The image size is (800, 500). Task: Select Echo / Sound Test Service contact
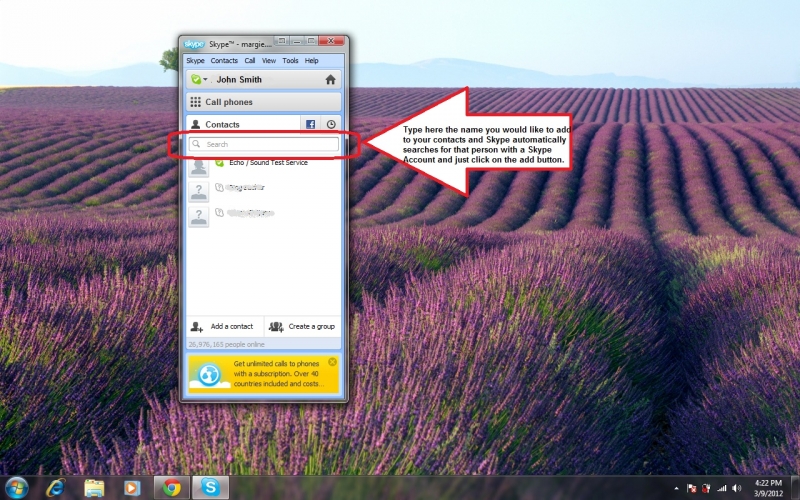(268, 163)
